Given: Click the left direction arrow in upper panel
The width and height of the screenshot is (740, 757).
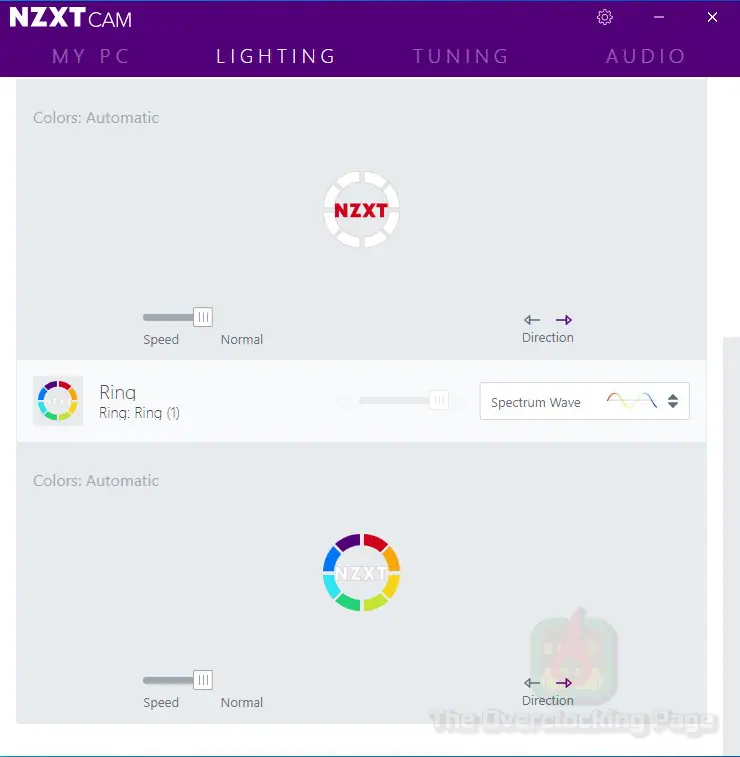Looking at the screenshot, I should coord(532,320).
